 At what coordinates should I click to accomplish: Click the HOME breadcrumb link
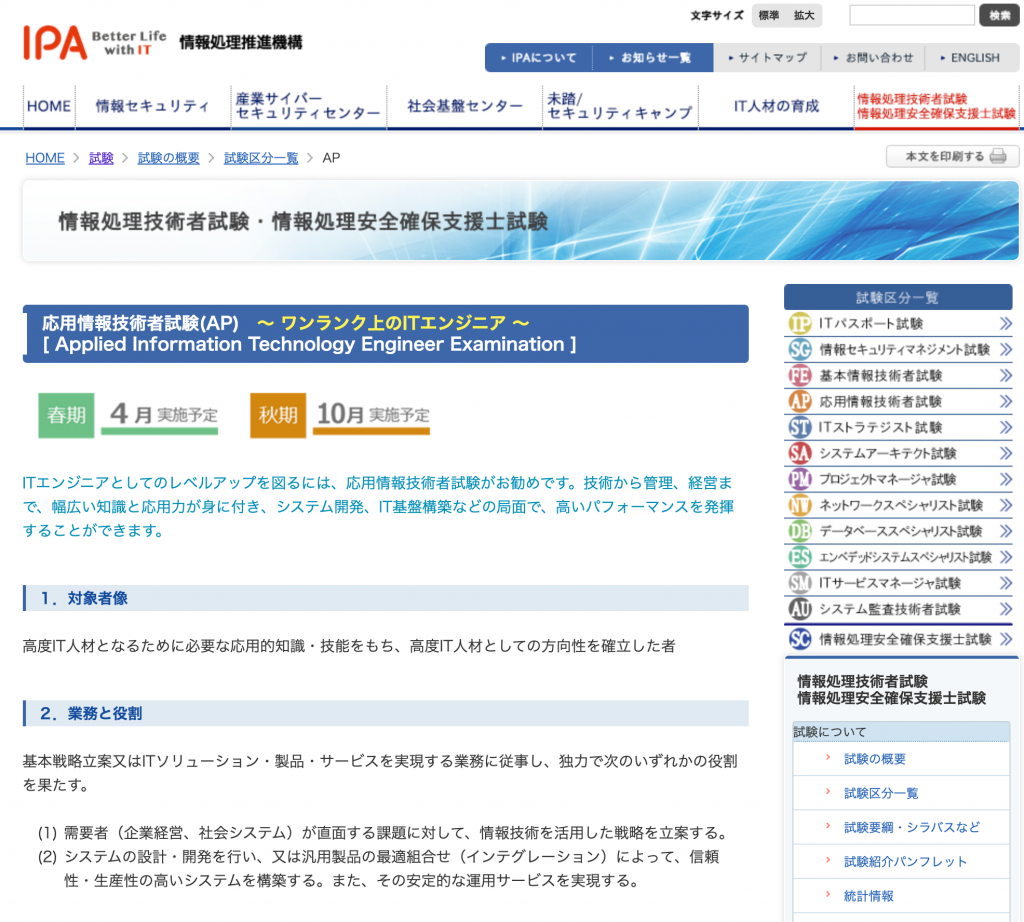45,158
